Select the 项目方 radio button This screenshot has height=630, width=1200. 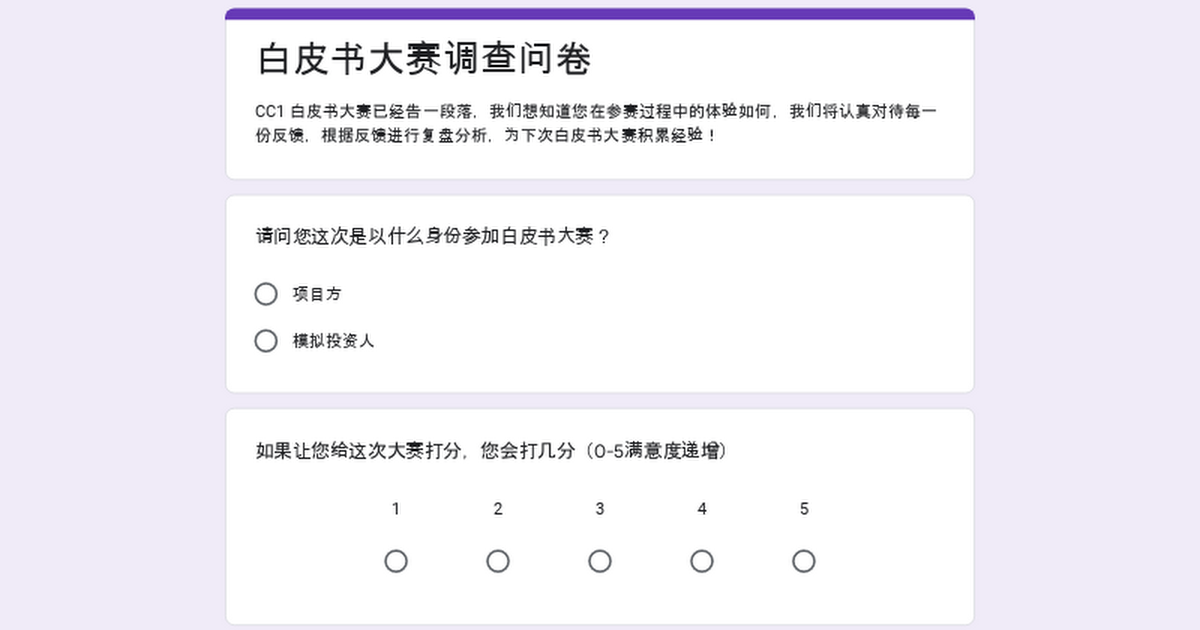tap(266, 294)
